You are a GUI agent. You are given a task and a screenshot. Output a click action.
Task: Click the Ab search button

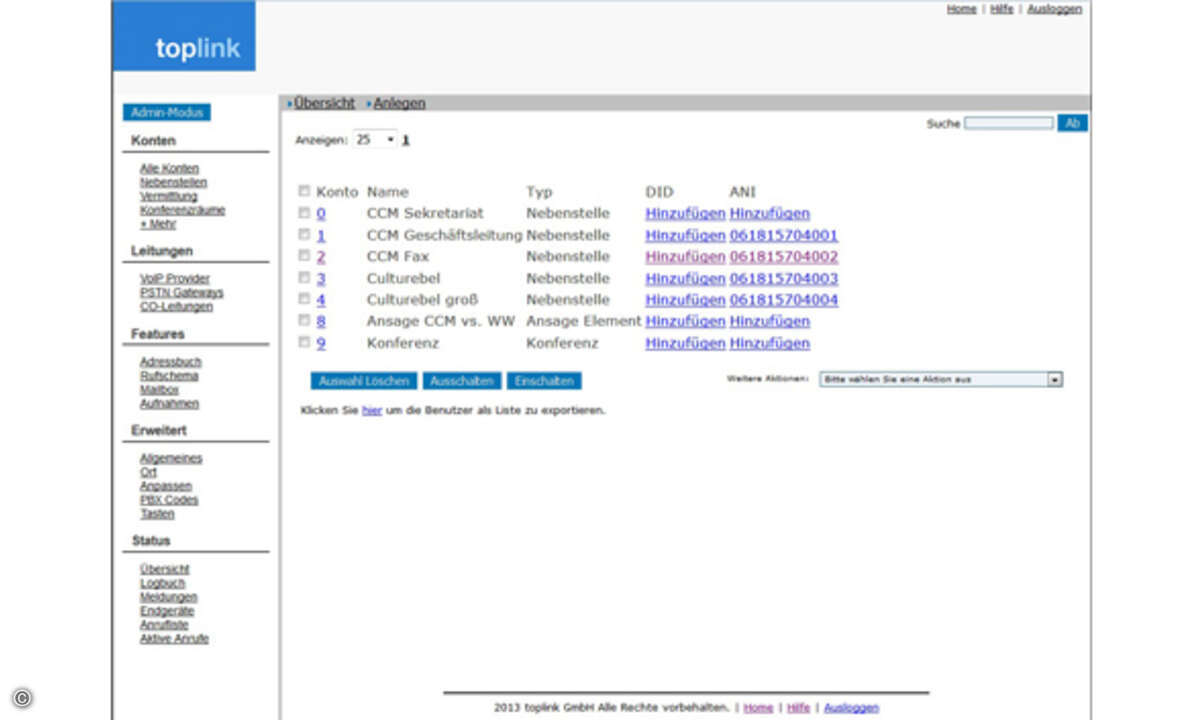[x=1072, y=123]
